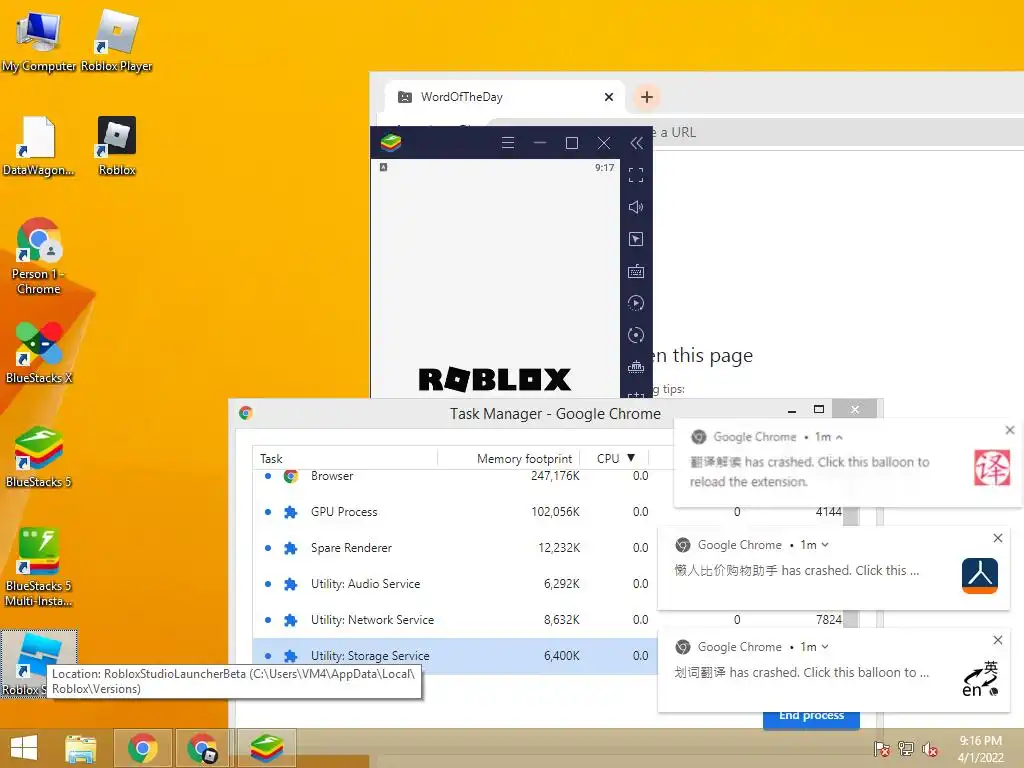This screenshot has height=768, width=1024.
Task: Click the red 译 extension icon in notification
Action: (992, 468)
